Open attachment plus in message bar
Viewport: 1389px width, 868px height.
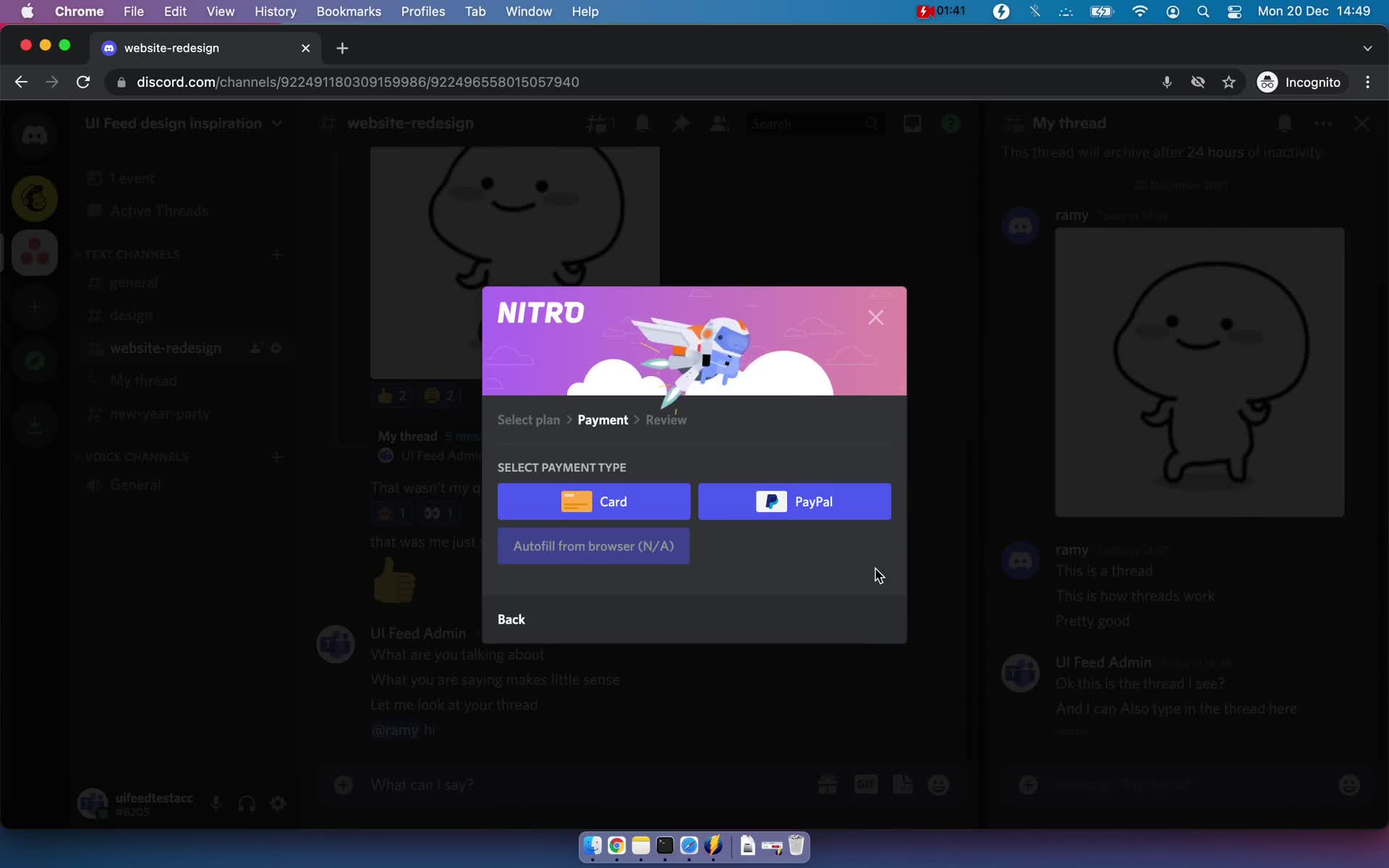click(x=344, y=785)
